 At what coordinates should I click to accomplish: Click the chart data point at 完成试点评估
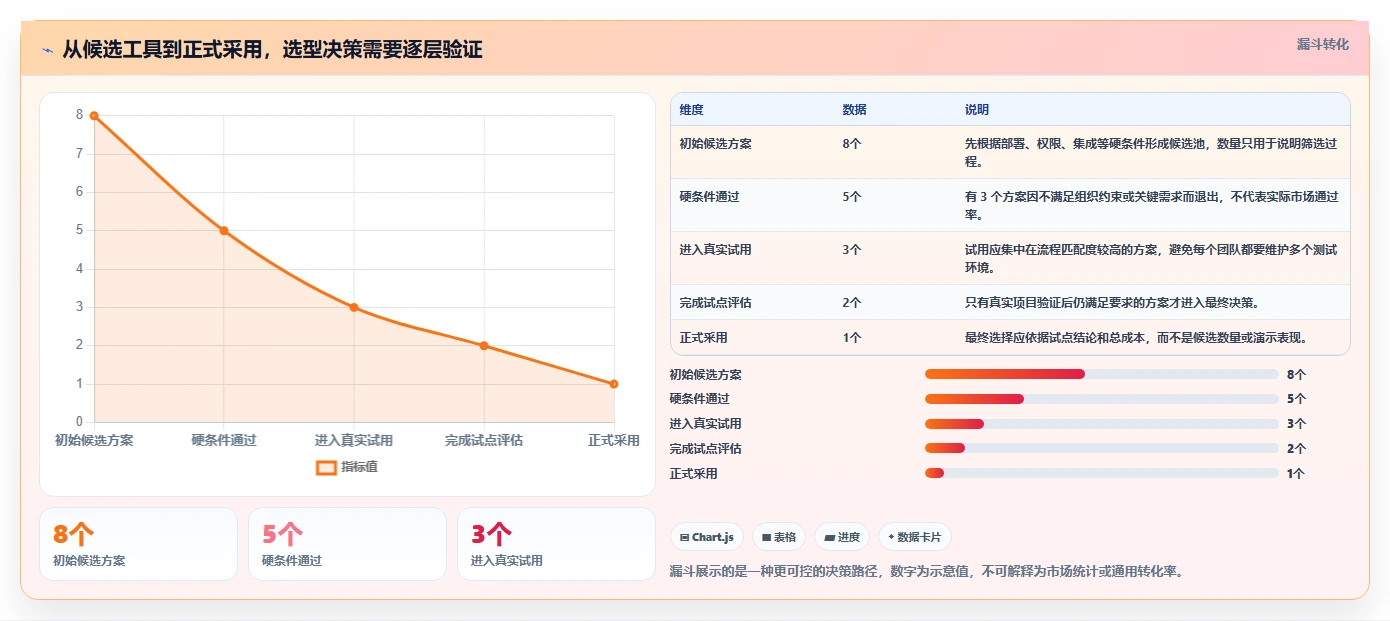tap(484, 346)
